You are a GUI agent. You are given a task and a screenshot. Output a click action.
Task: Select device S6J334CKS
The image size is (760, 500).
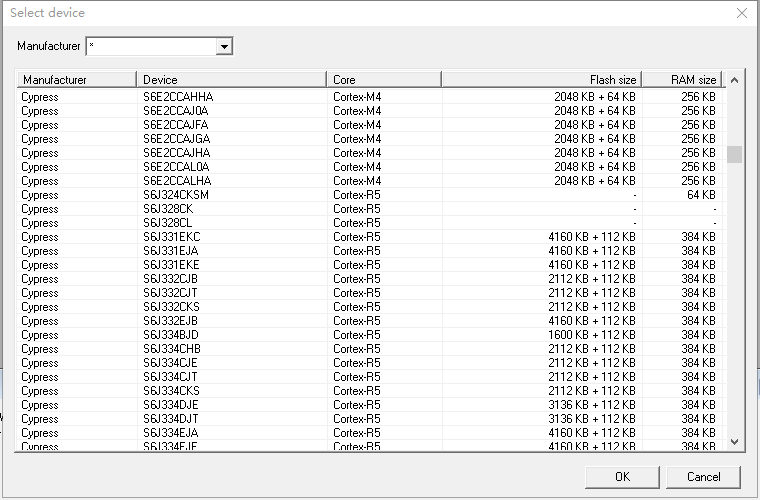pyautogui.click(x=171, y=392)
